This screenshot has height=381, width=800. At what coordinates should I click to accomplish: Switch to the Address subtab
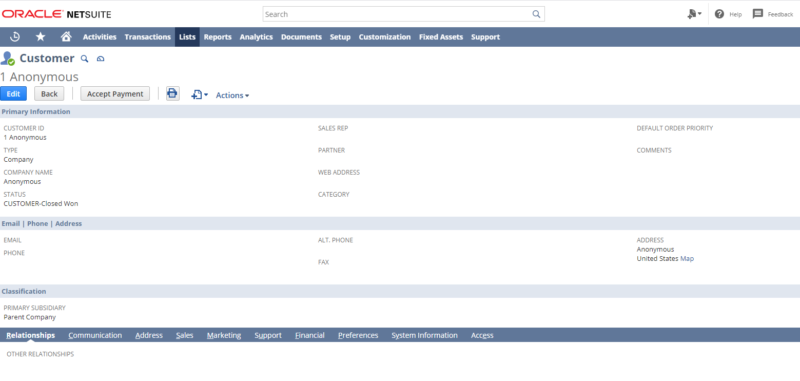(x=149, y=335)
